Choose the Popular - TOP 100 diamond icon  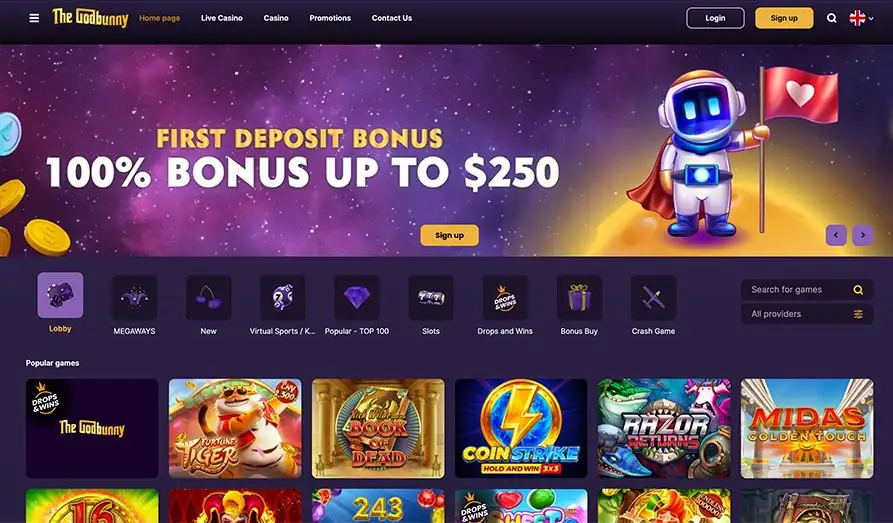357,297
